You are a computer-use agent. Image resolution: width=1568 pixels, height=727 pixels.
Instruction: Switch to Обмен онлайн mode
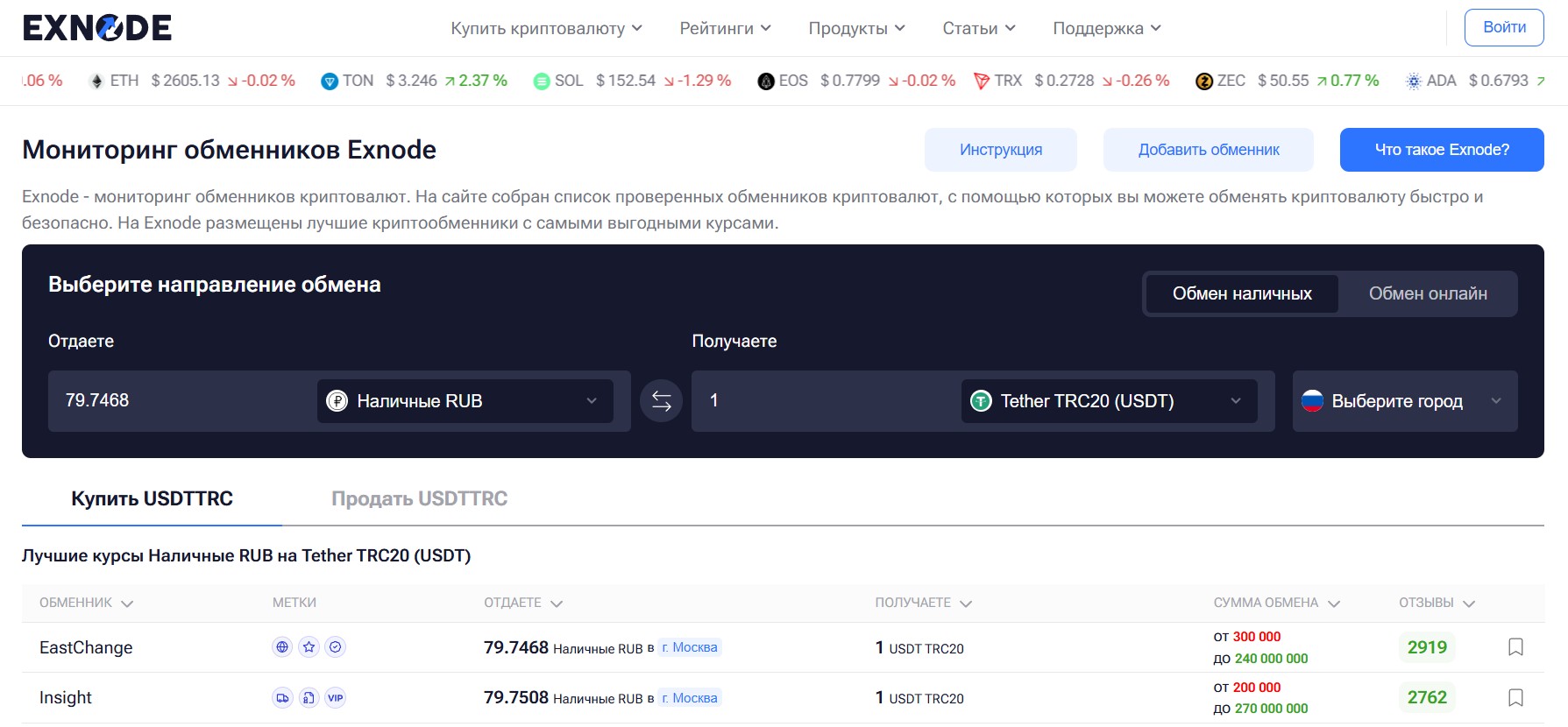(1428, 294)
